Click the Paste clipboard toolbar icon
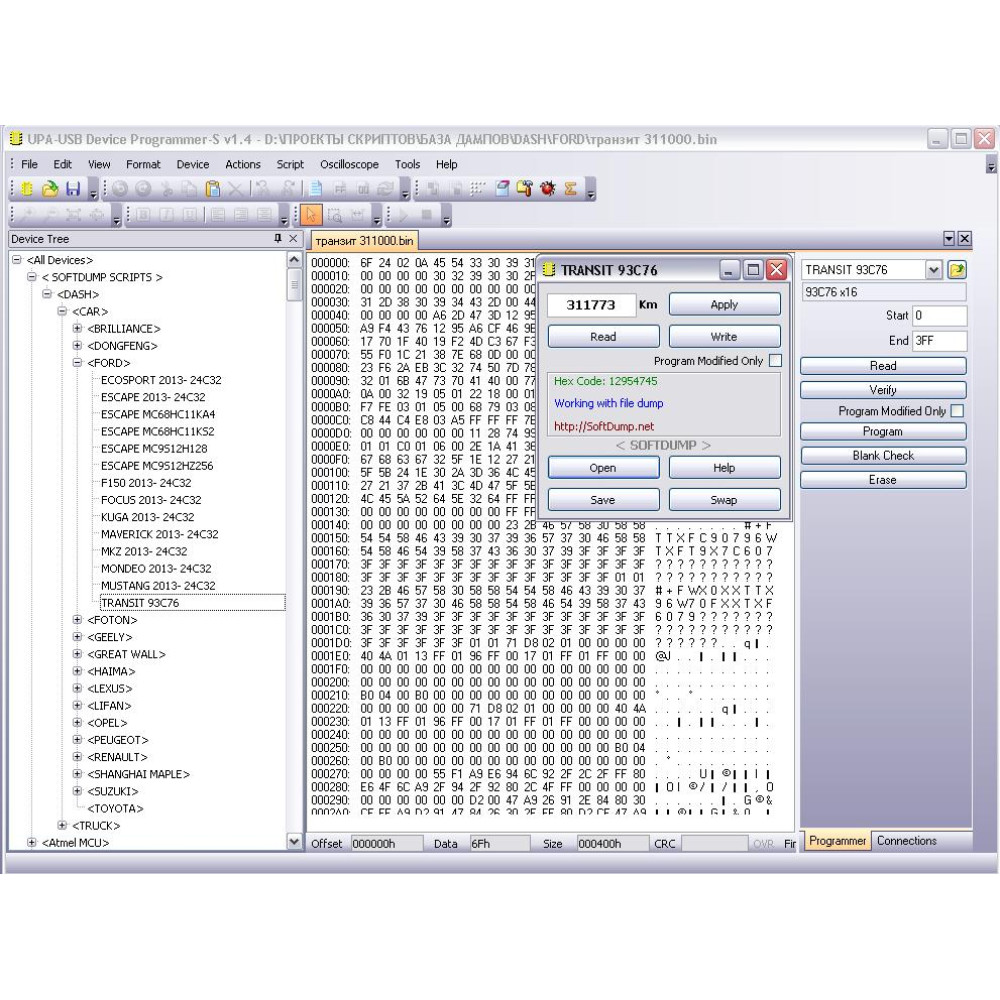 point(212,189)
